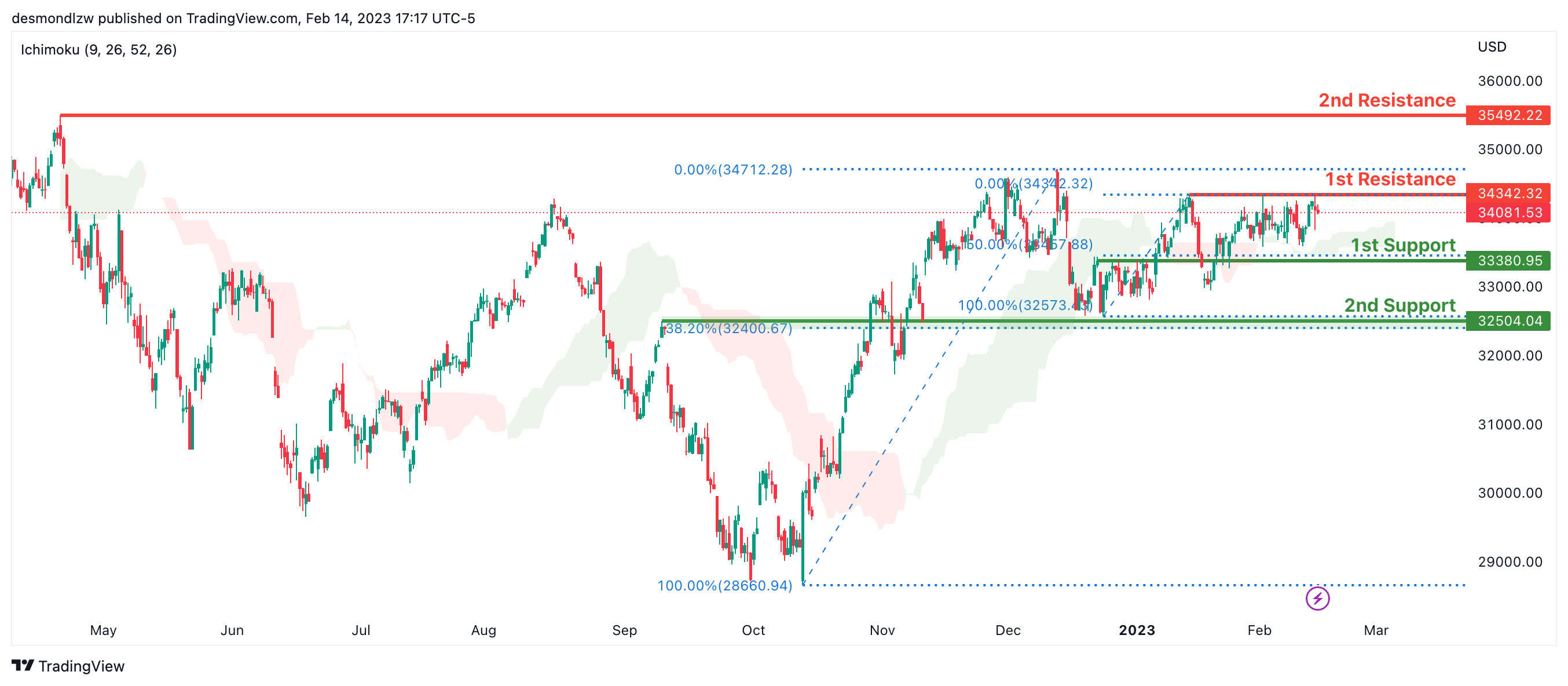Click the Oct label on time axis
Screen dimensions: 1568x686
(753, 630)
